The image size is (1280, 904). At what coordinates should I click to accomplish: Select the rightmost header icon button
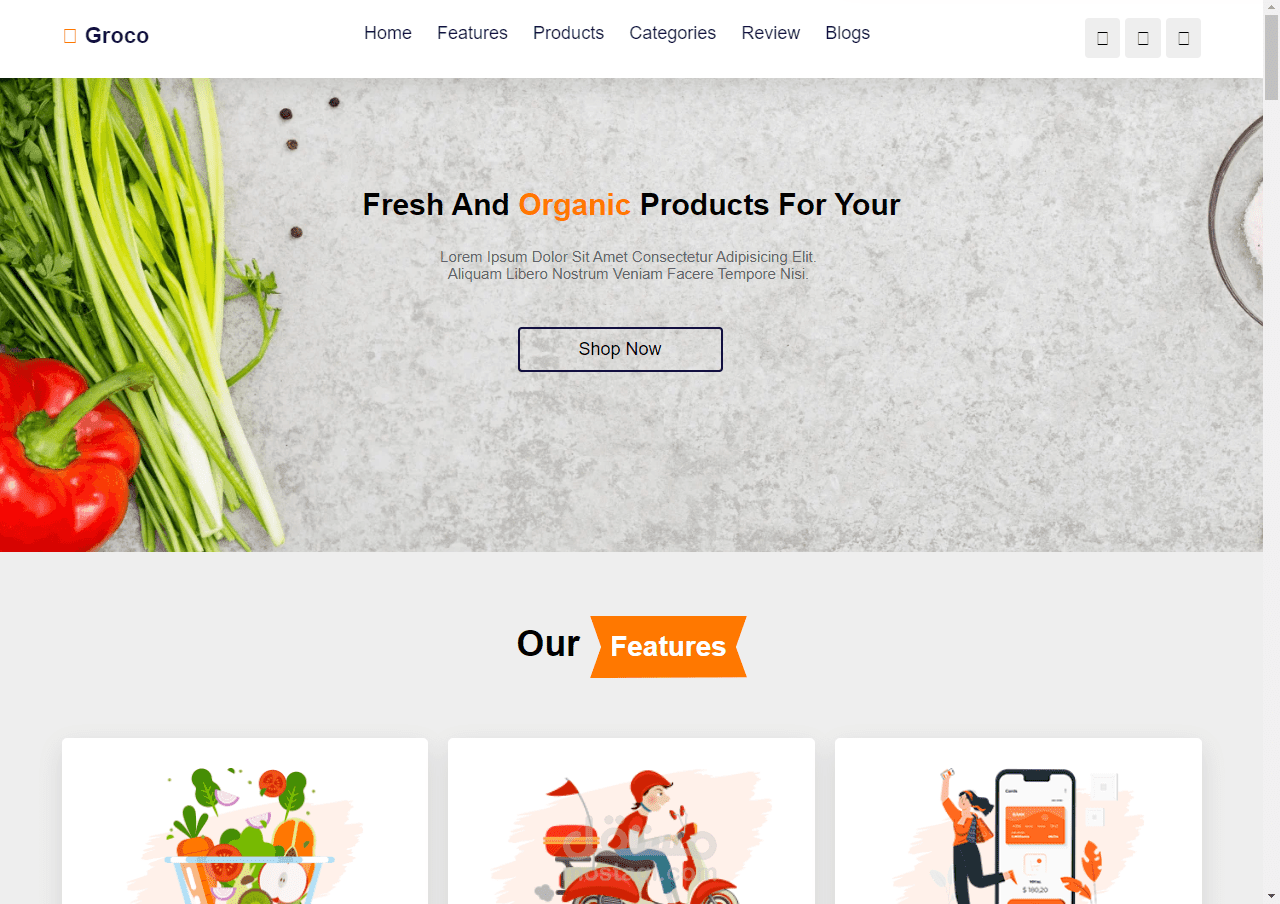[x=1183, y=38]
